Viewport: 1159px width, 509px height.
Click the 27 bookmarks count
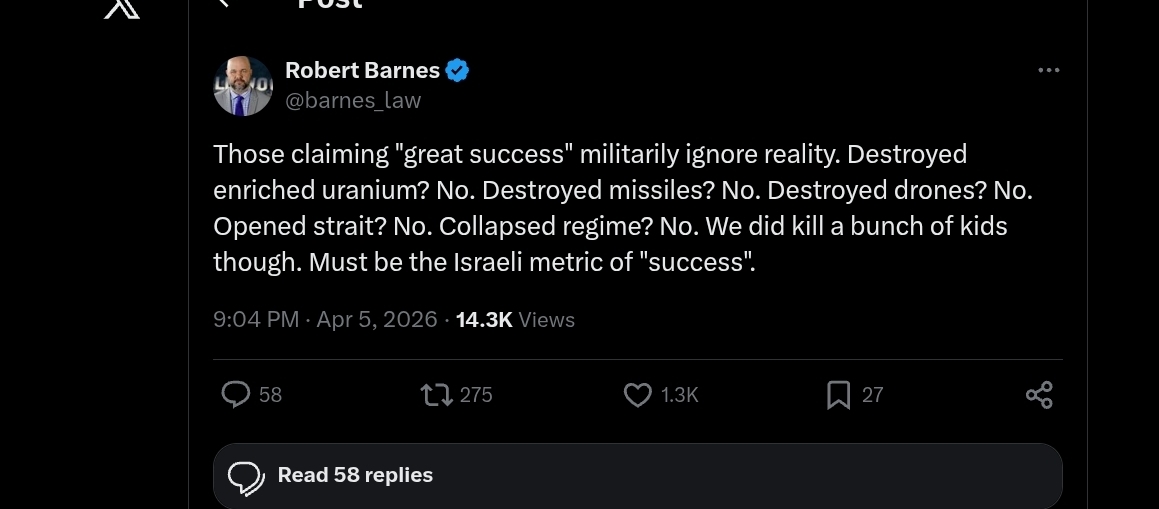coord(873,395)
